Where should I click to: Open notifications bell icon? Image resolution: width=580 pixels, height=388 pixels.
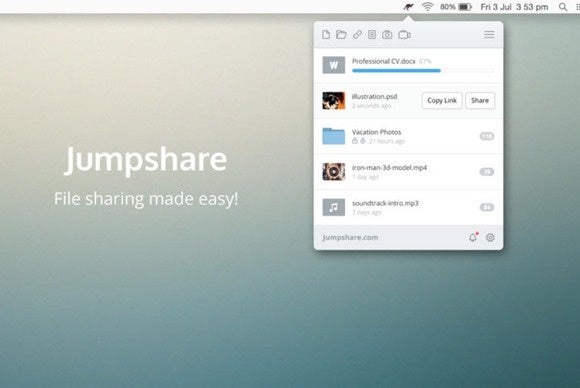tap(473, 237)
